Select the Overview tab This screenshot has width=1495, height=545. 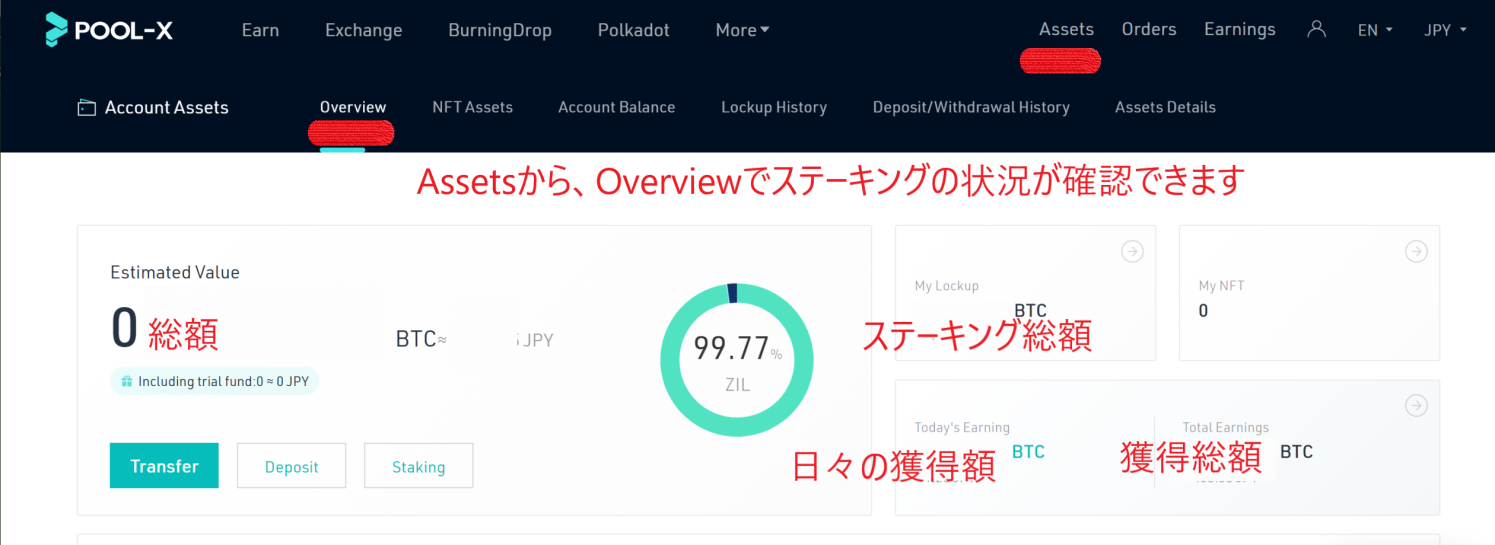click(x=353, y=107)
